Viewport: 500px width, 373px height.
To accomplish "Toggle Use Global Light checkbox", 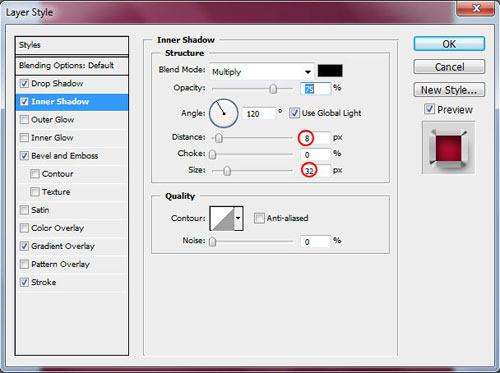I will 294,113.
